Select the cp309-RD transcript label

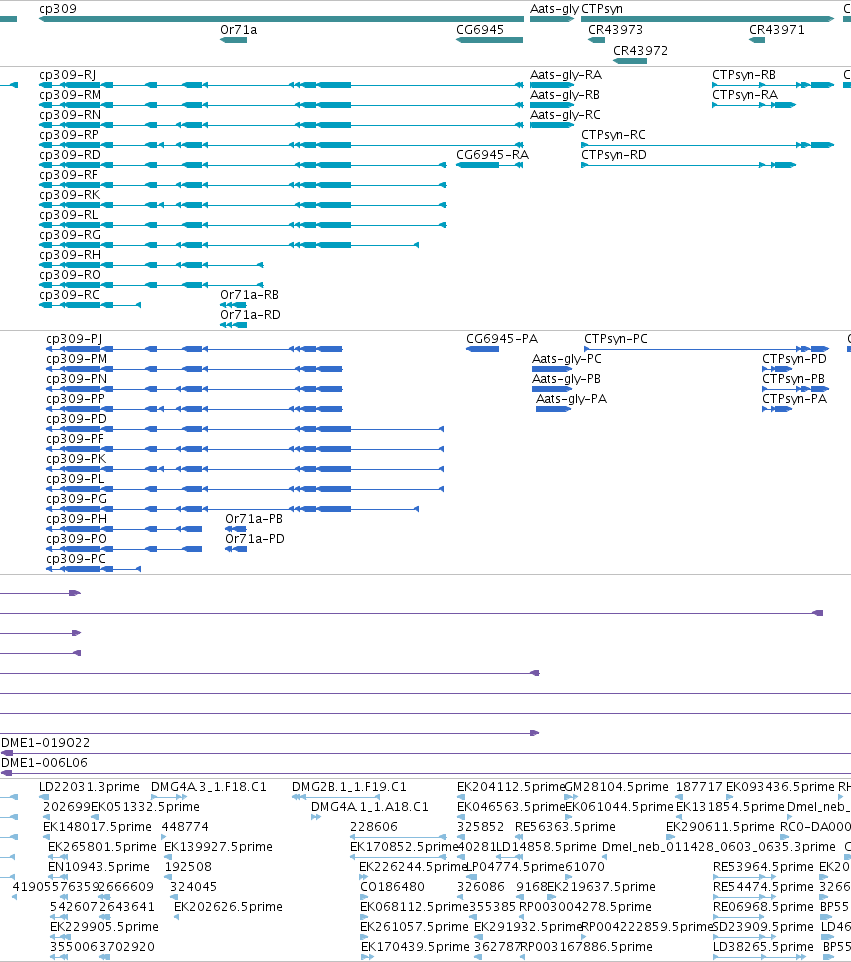[x=70, y=155]
